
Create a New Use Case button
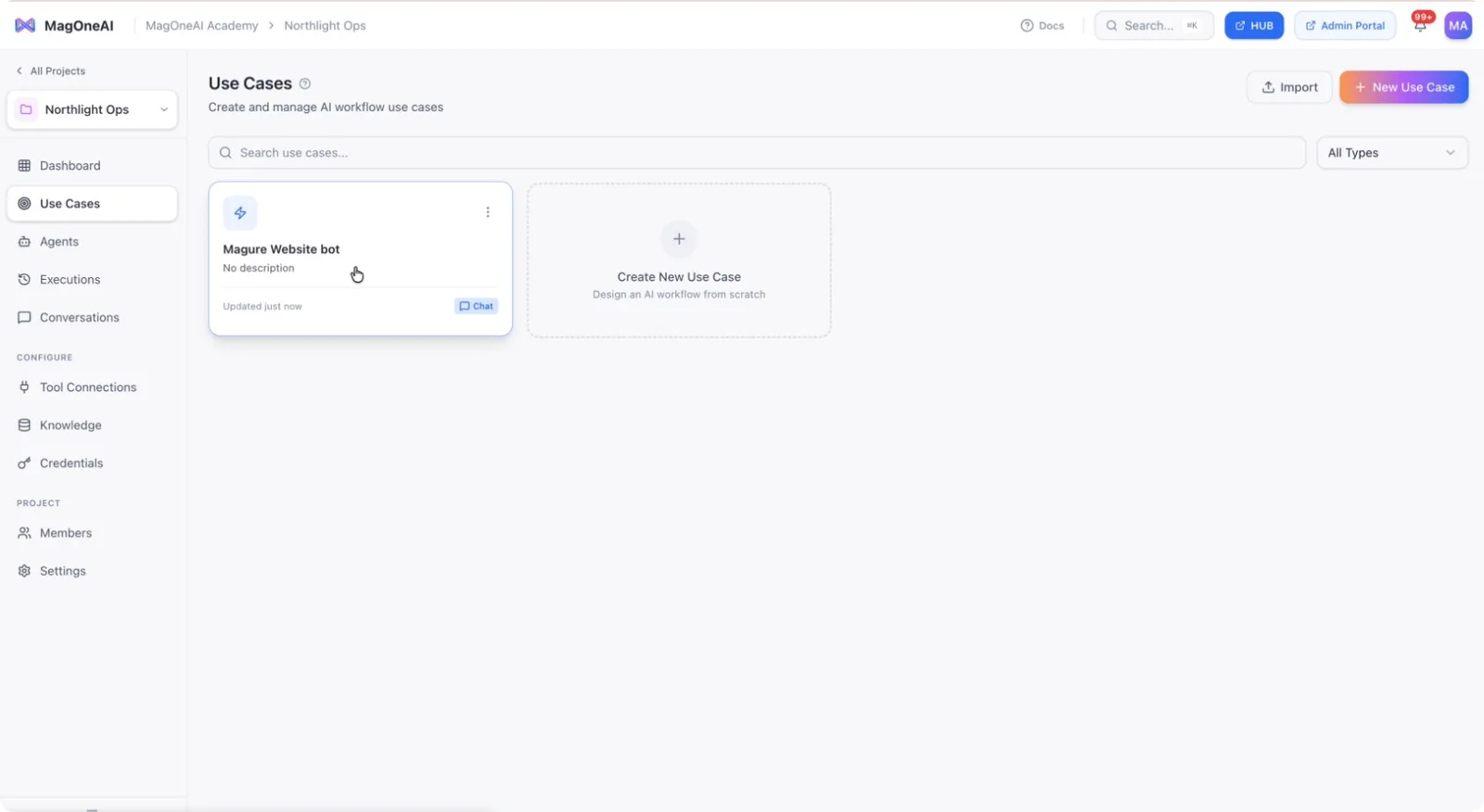click(1403, 87)
